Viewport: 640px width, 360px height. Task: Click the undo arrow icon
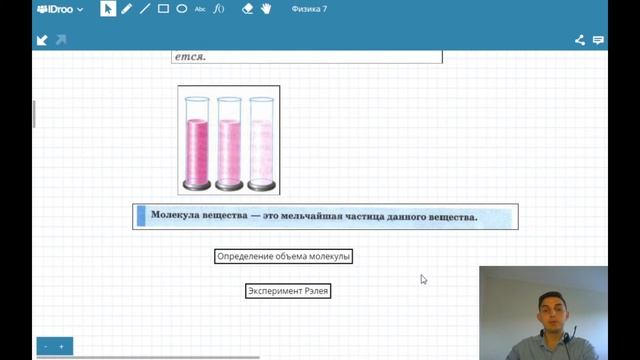point(42,40)
